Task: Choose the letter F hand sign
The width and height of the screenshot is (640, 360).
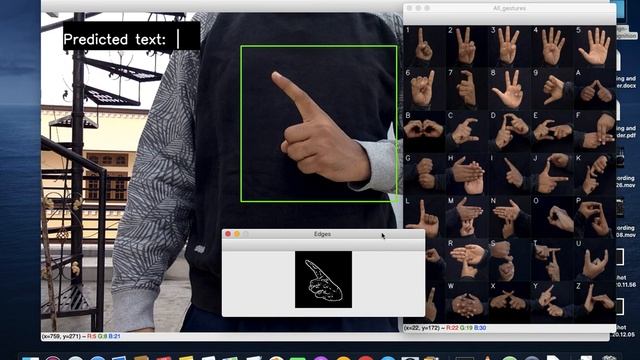Action: [594, 131]
